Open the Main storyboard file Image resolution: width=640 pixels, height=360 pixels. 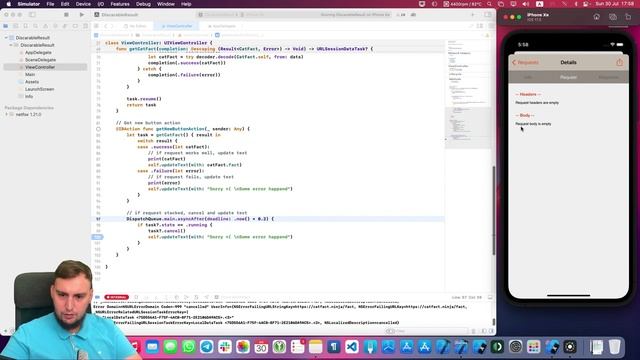[x=30, y=75]
